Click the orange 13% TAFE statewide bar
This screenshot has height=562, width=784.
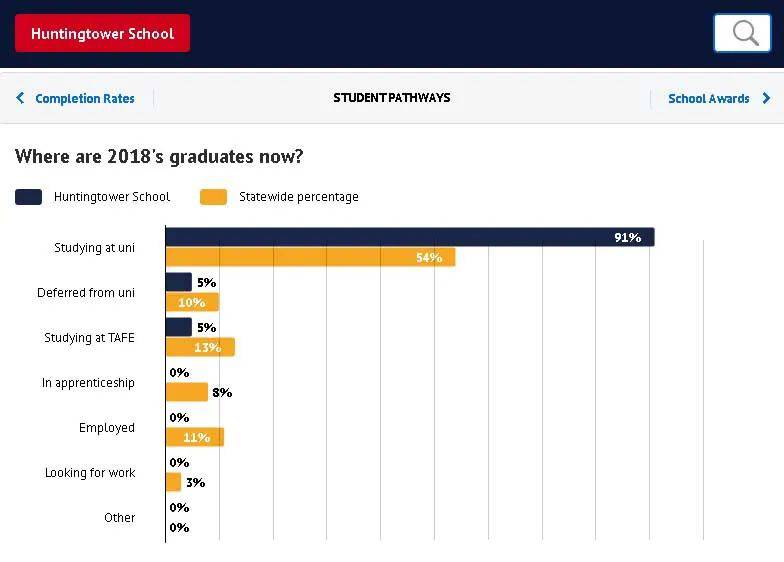tap(200, 347)
